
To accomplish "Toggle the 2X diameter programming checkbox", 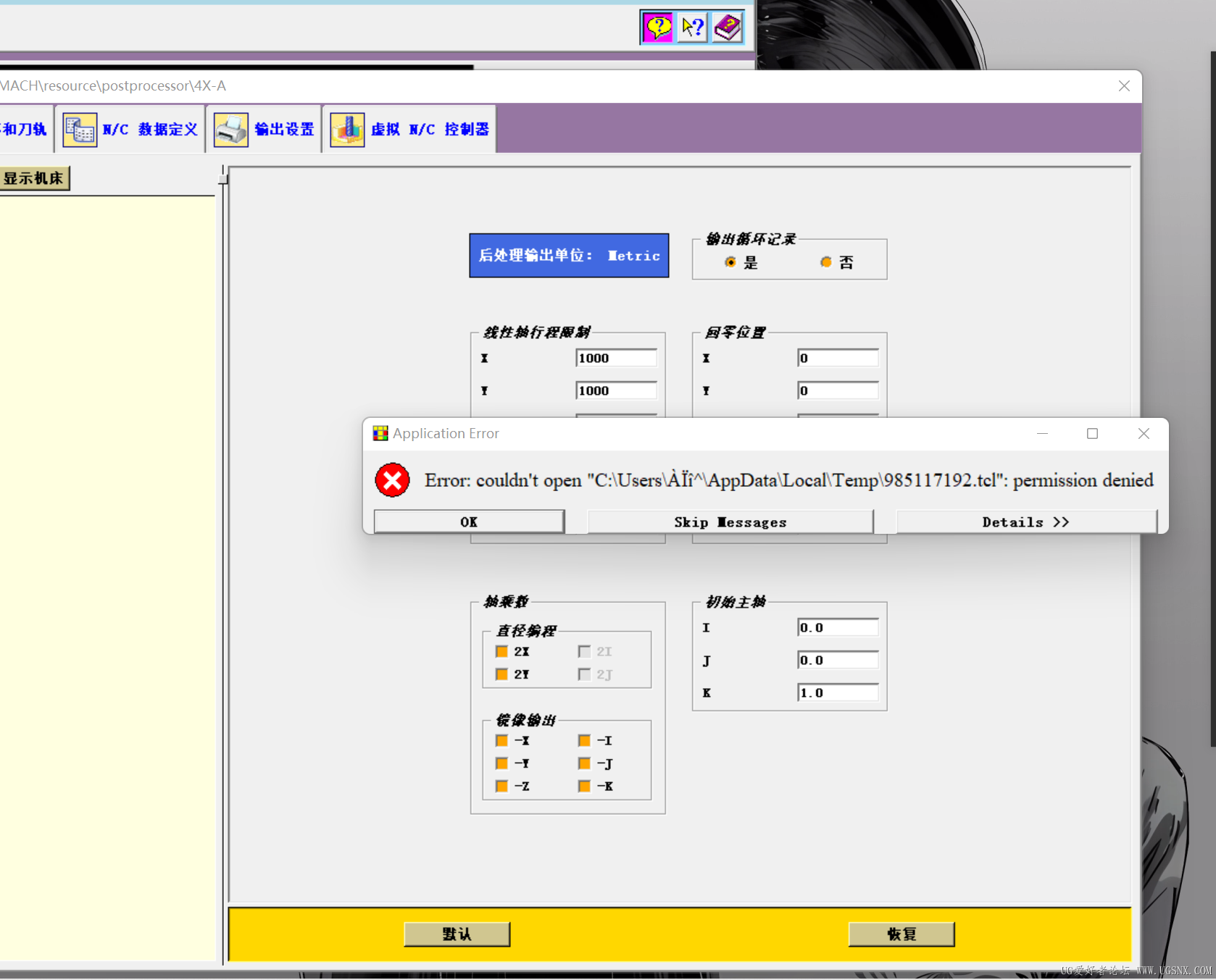I will coord(501,651).
